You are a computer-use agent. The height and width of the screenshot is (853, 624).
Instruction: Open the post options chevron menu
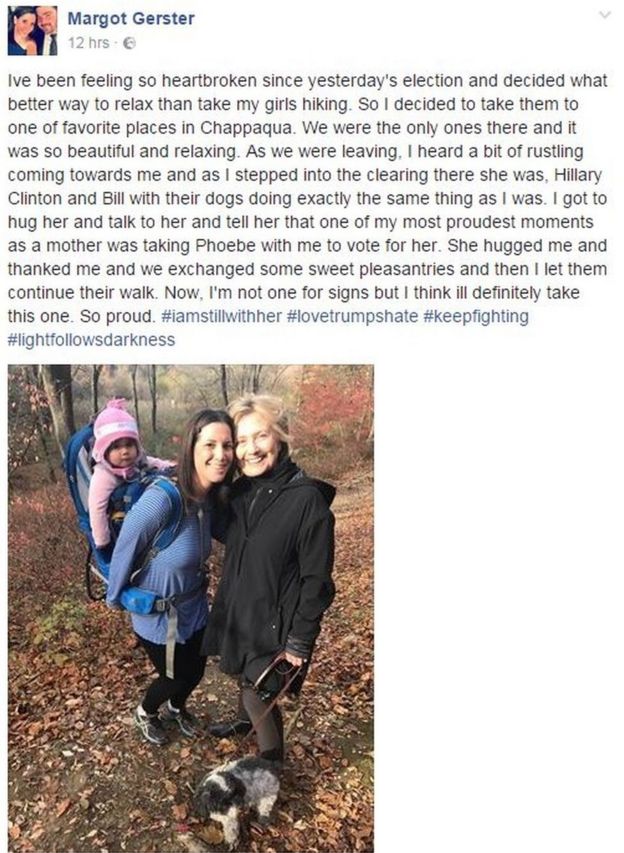(604, 15)
